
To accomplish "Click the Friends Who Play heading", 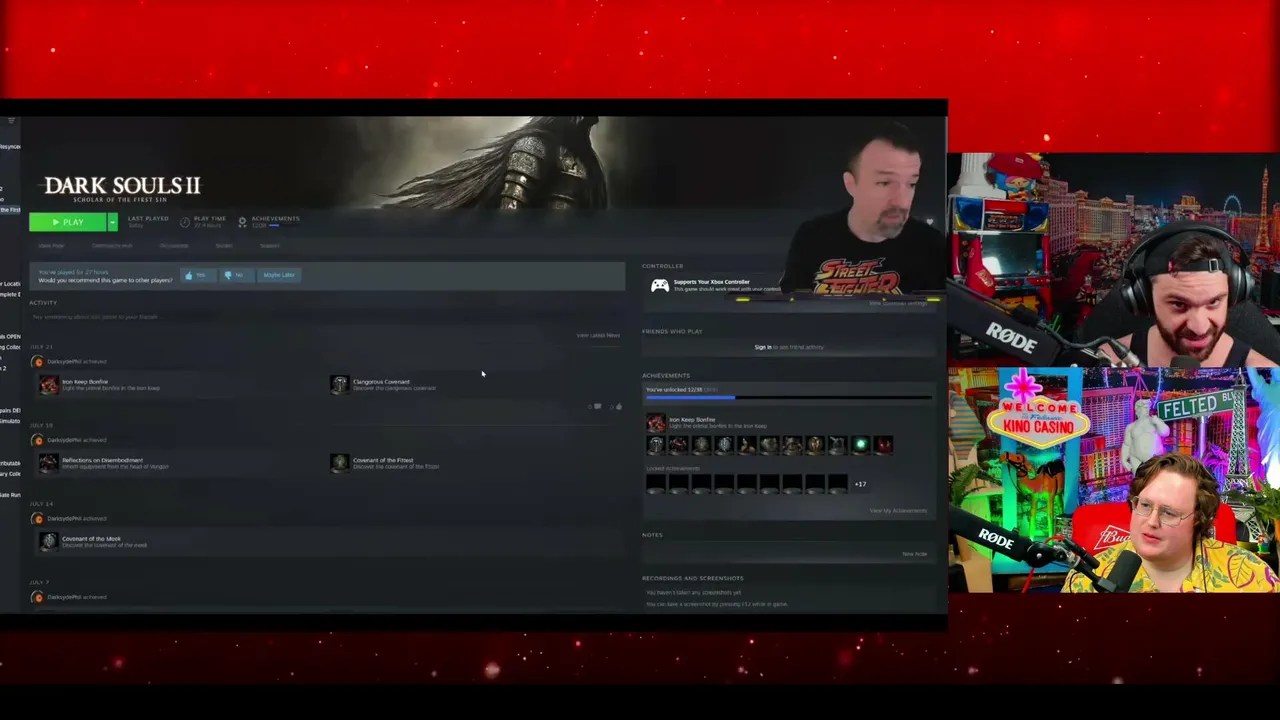I will (x=672, y=331).
